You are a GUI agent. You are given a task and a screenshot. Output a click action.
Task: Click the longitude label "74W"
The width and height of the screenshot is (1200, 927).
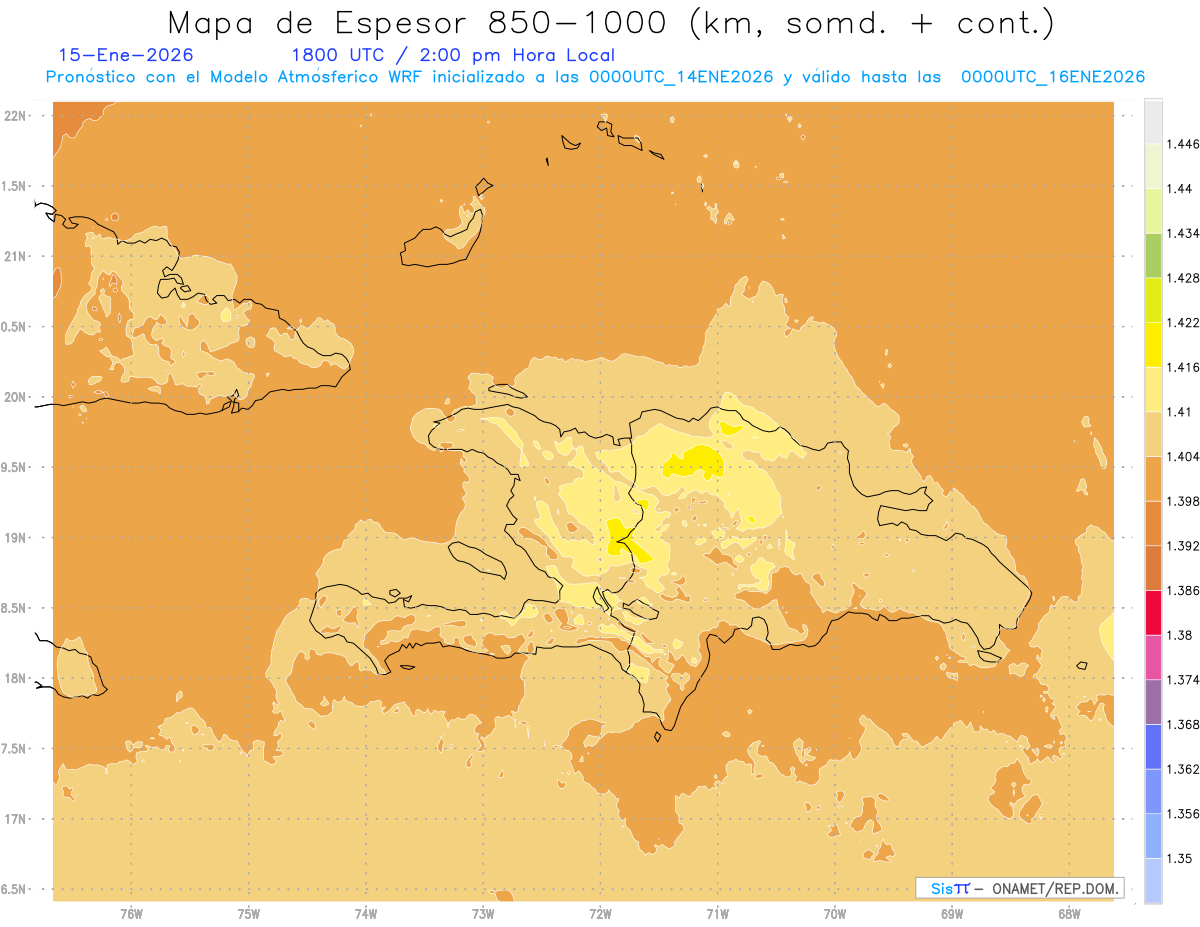coord(366,913)
